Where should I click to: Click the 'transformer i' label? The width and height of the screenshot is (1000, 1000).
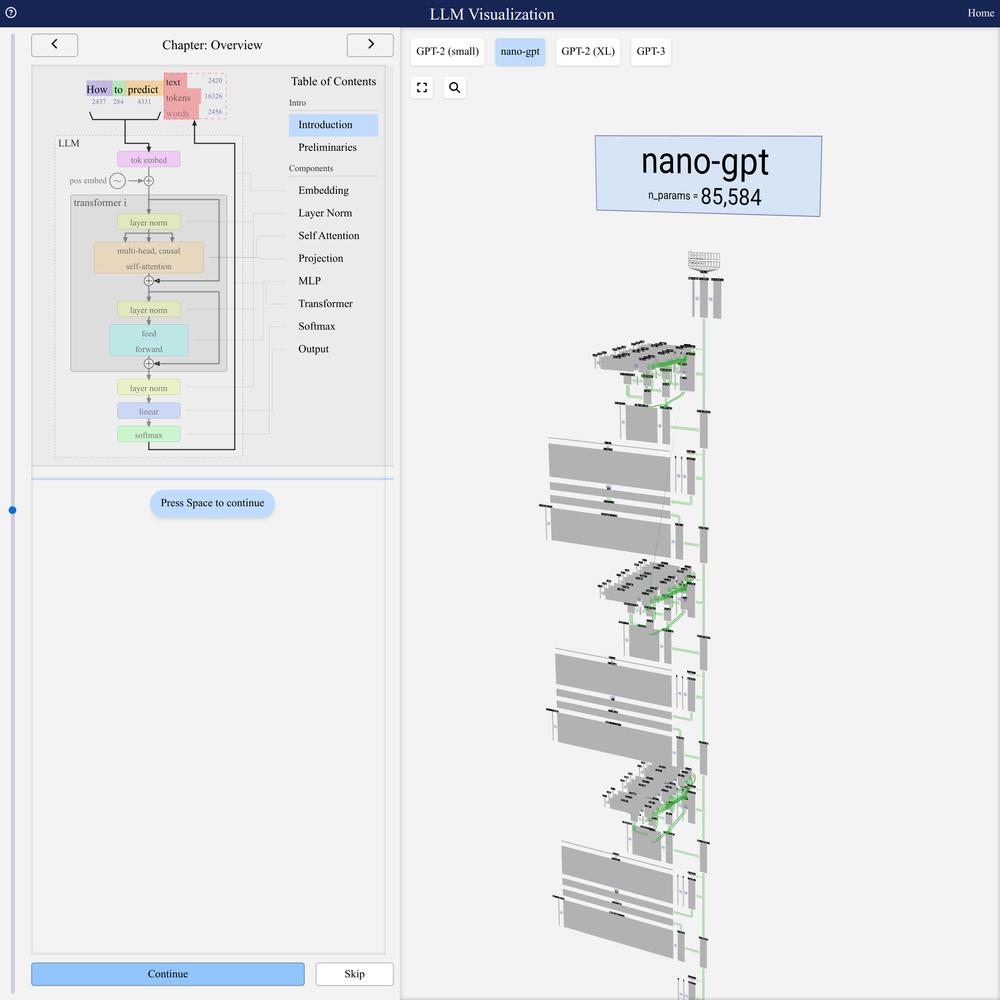click(x=100, y=203)
